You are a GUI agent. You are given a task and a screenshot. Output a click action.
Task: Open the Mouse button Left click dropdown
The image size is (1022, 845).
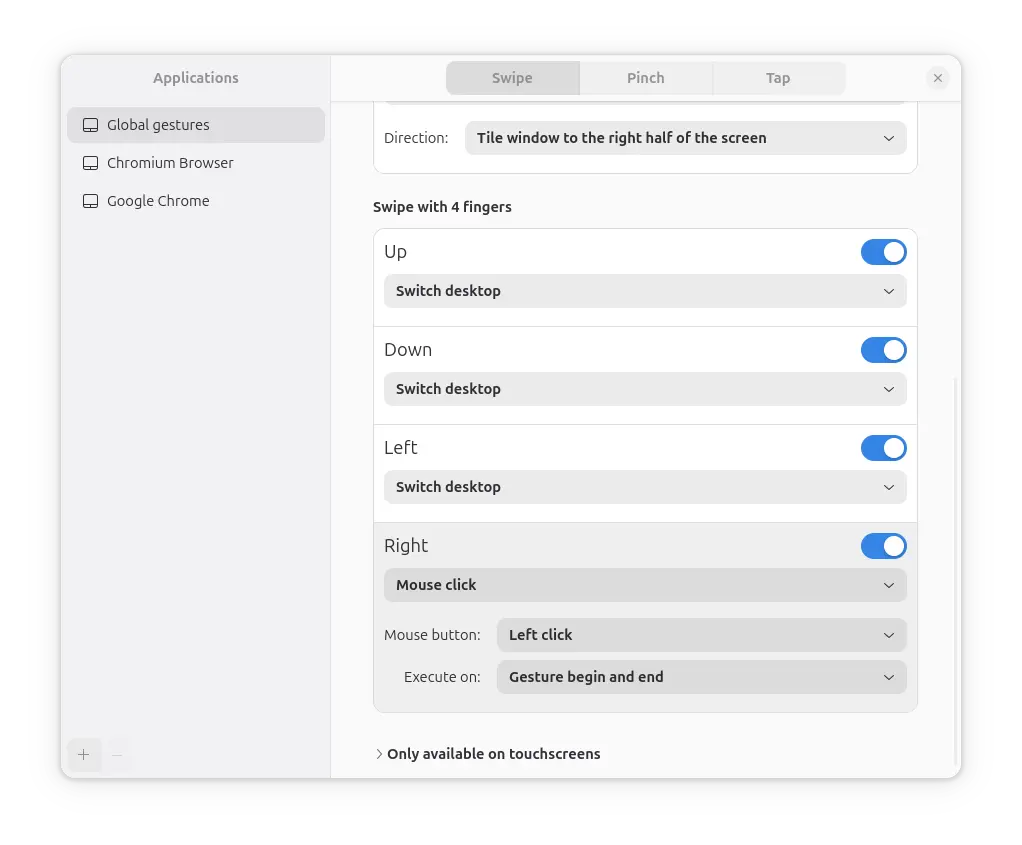pos(701,635)
